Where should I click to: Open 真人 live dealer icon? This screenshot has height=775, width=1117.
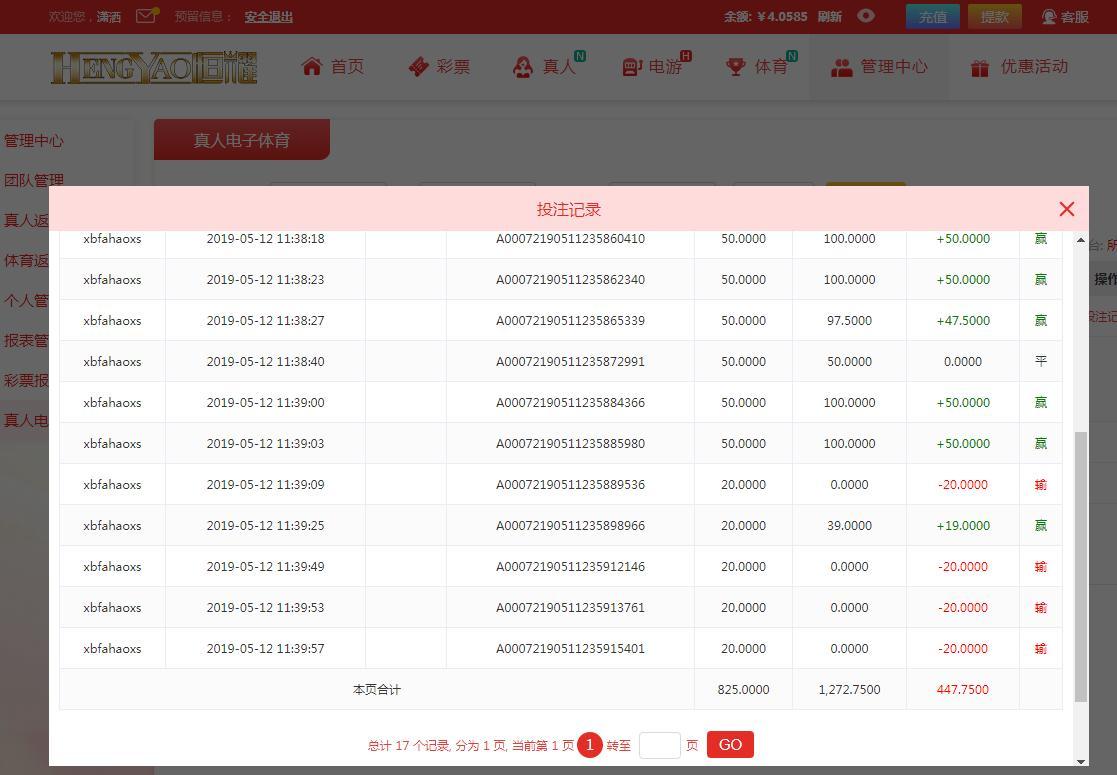(523, 67)
